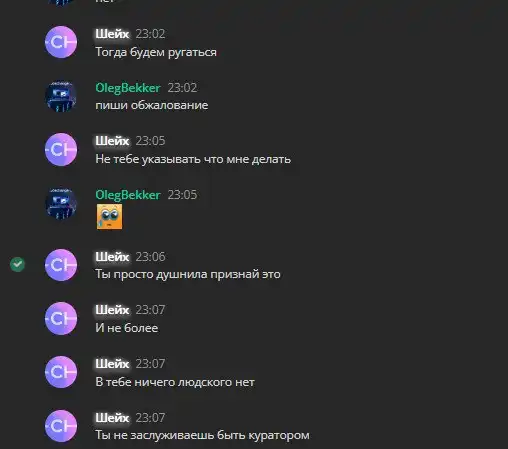Click the 23:07 timestamp on "И не более"
This screenshot has height=449, width=508.
tap(150, 310)
